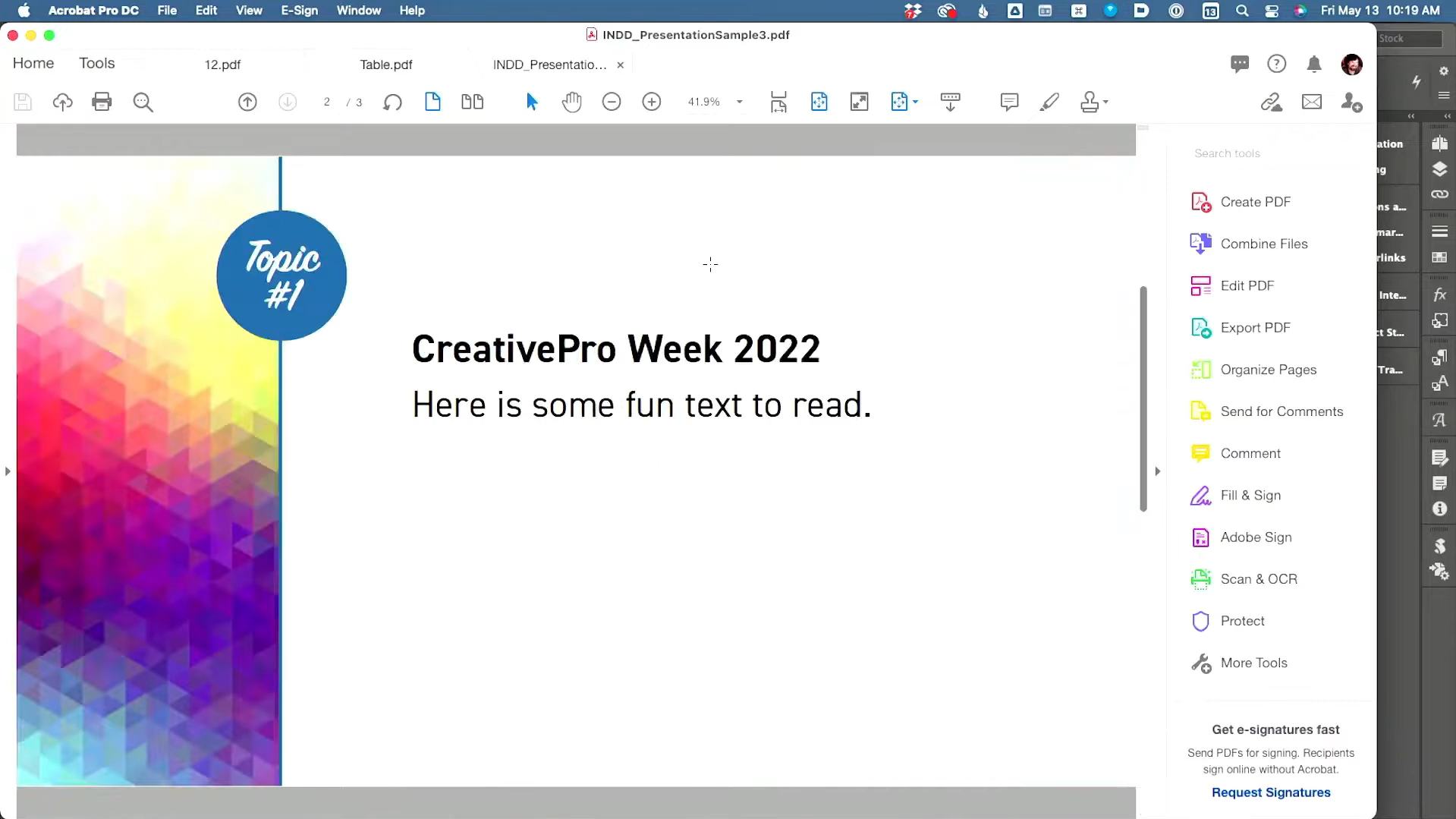The width and height of the screenshot is (1456, 819).
Task: Go to next page arrow
Action: click(x=288, y=102)
